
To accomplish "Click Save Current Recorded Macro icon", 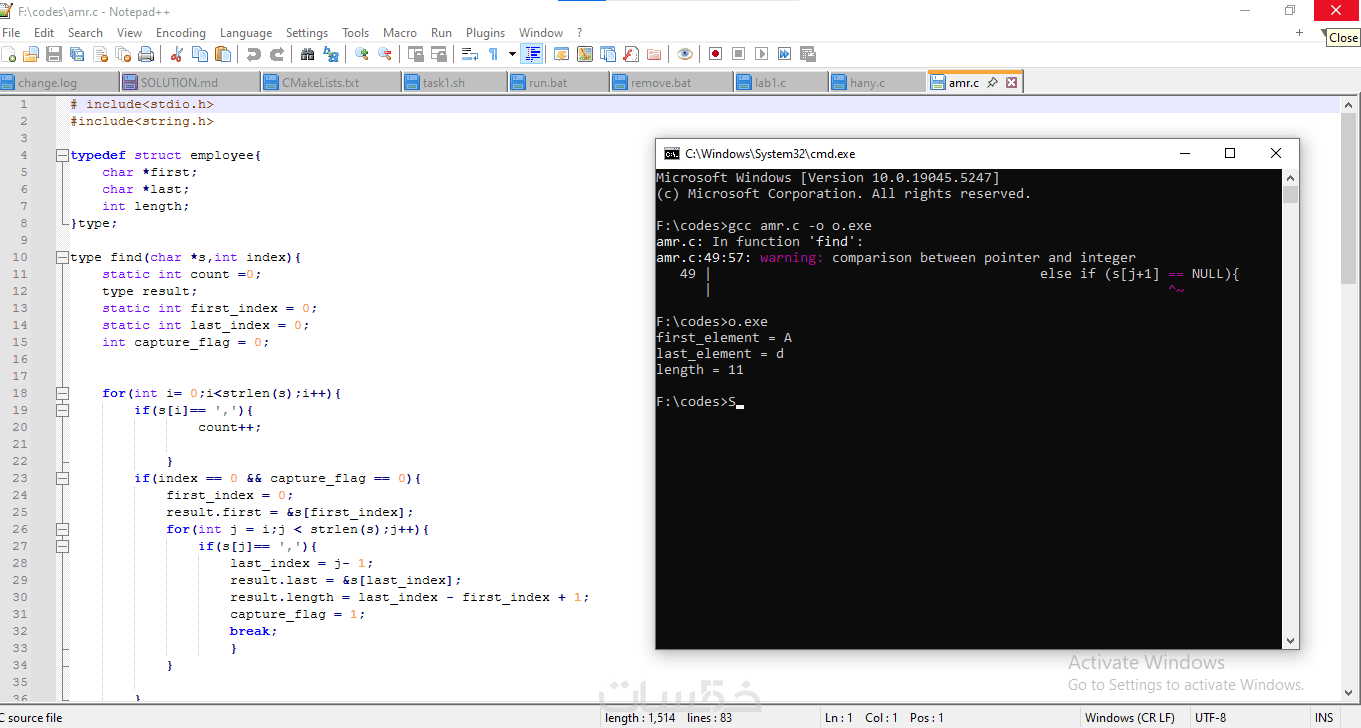I will pyautogui.click(x=807, y=54).
